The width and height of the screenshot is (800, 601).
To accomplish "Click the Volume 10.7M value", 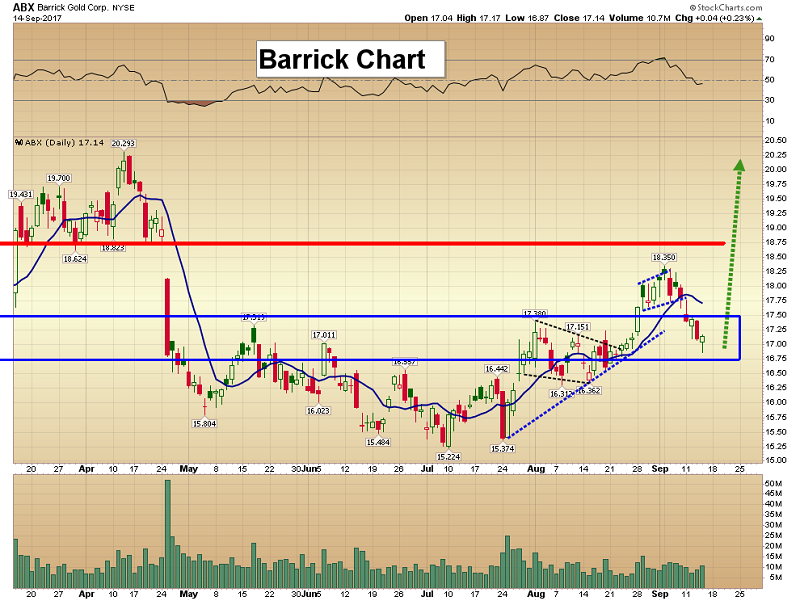I will coord(640,18).
